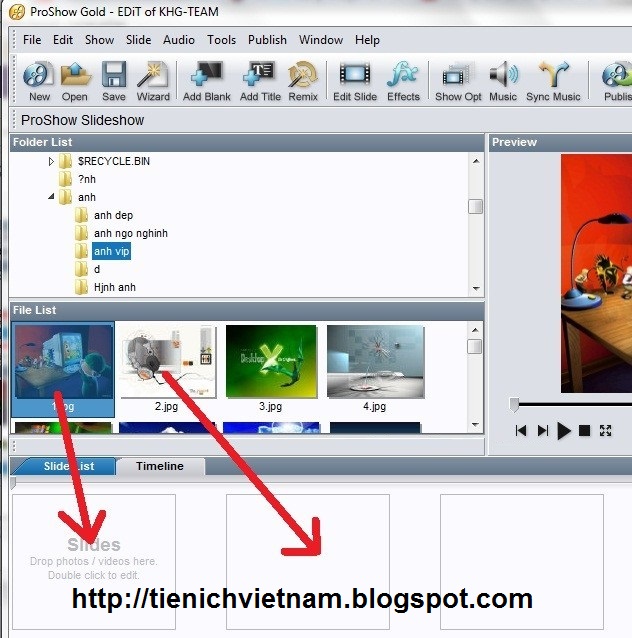Click the Publish toolbar icon

pos(617,81)
